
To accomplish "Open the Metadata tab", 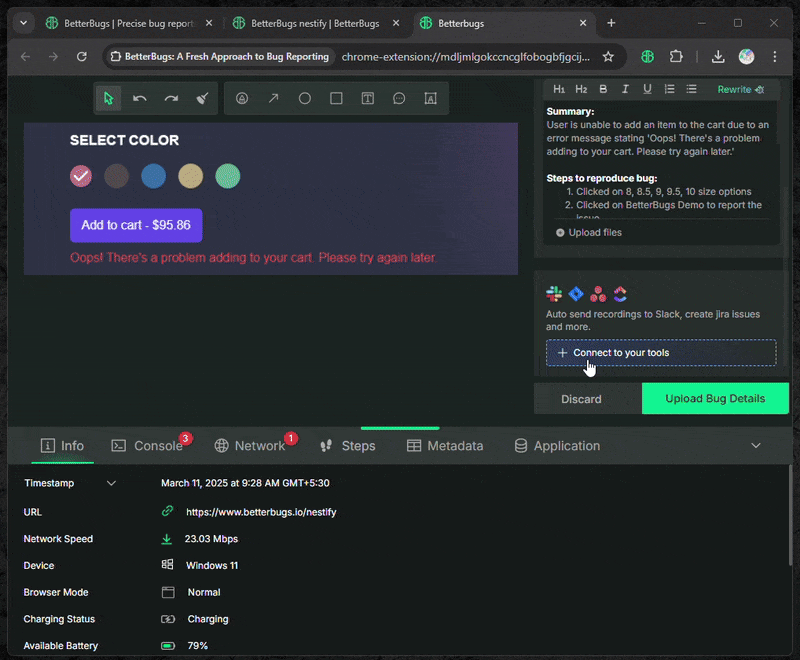I will click(x=445, y=446).
